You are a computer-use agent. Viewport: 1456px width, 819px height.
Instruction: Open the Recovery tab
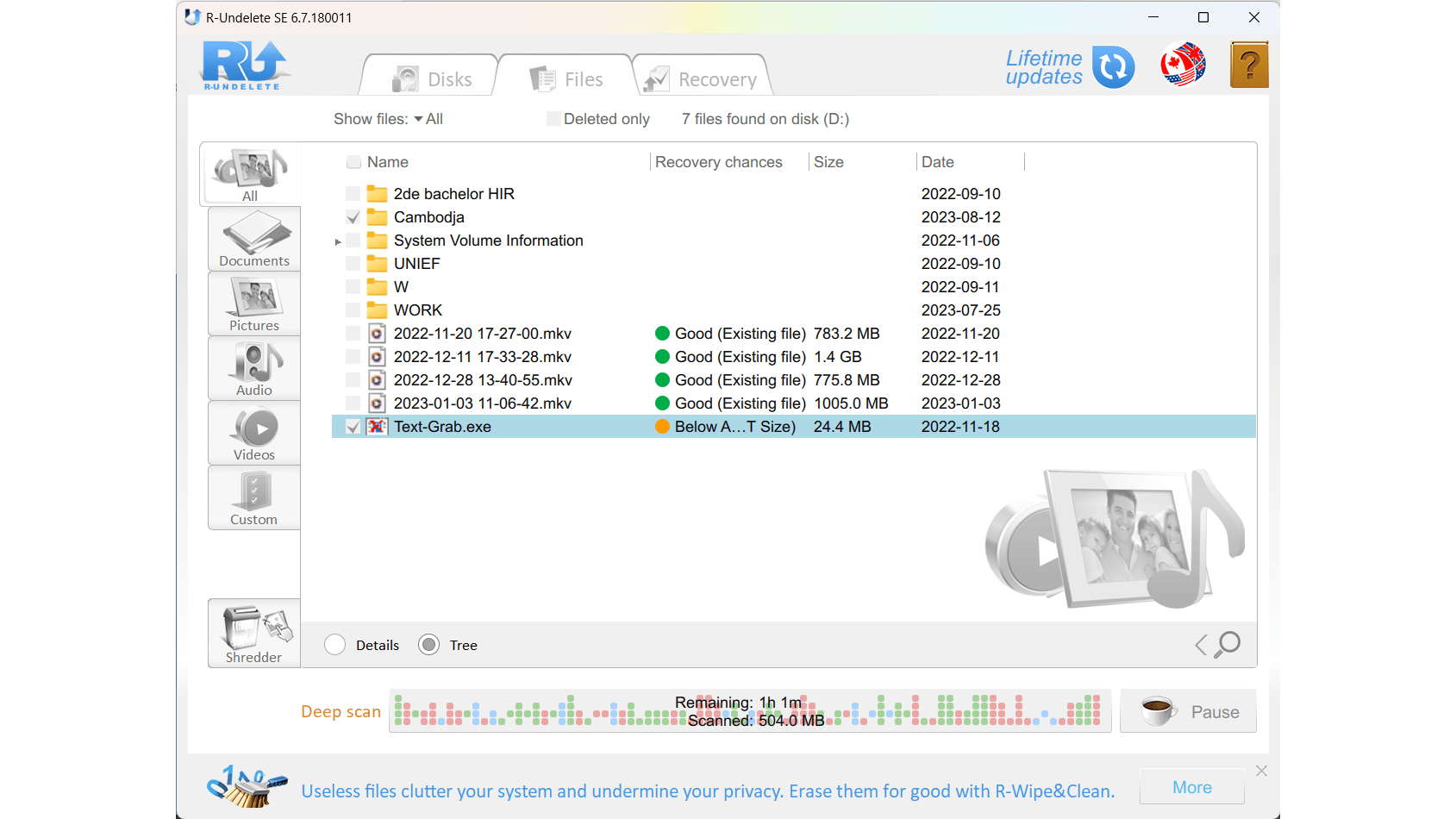pyautogui.click(x=702, y=77)
